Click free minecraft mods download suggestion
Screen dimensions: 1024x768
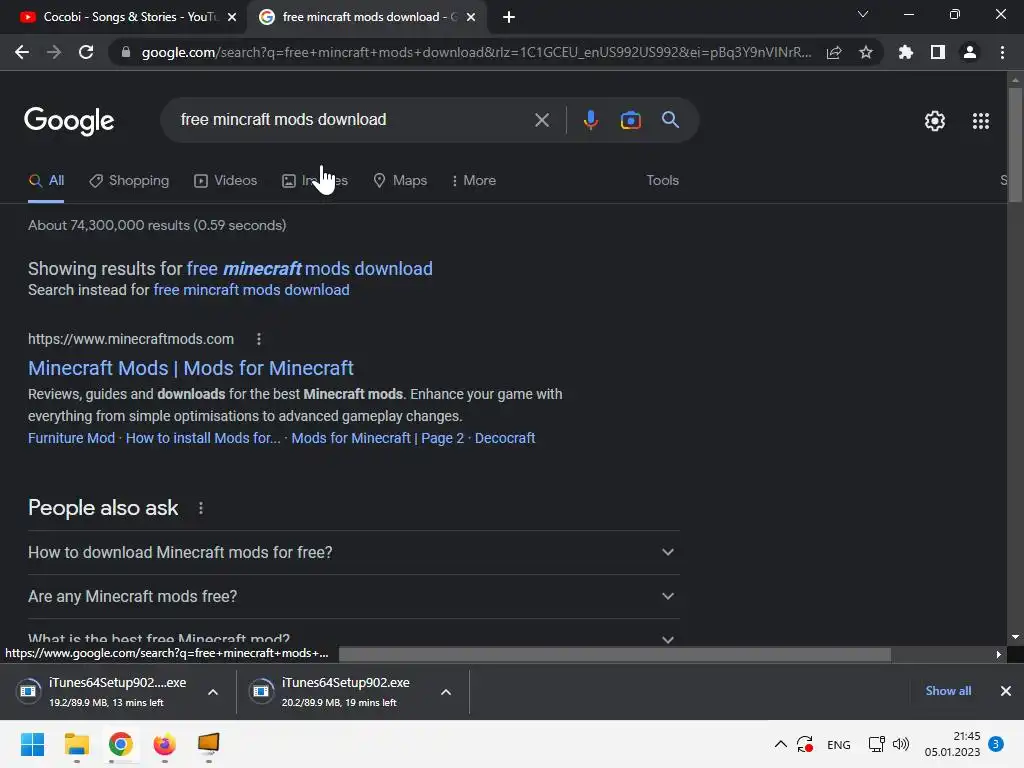point(310,268)
